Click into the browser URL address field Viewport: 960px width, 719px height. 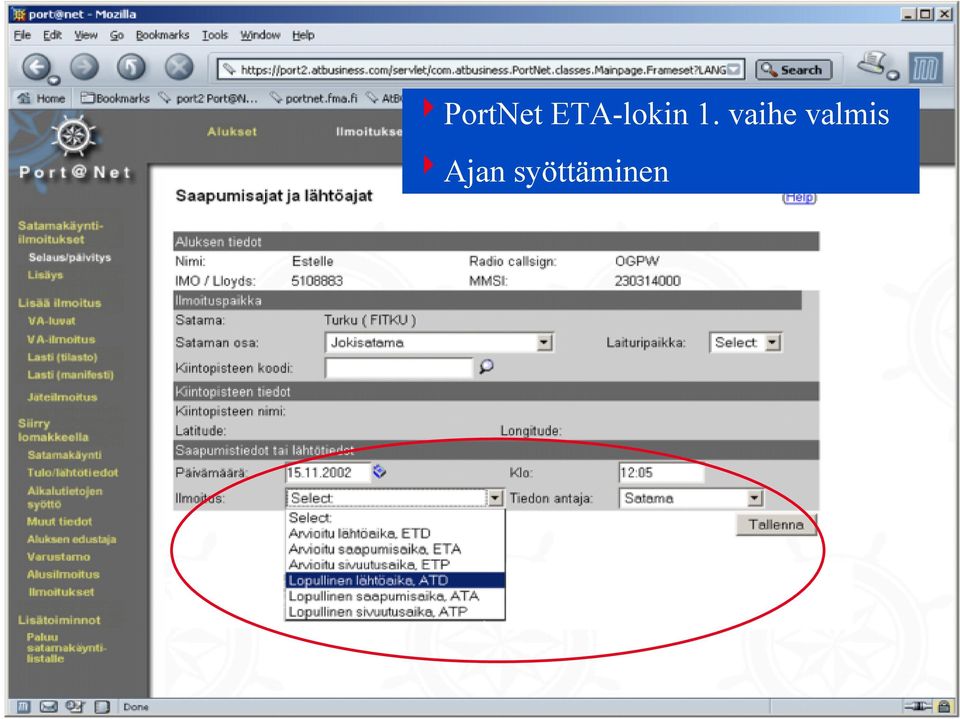(x=481, y=69)
